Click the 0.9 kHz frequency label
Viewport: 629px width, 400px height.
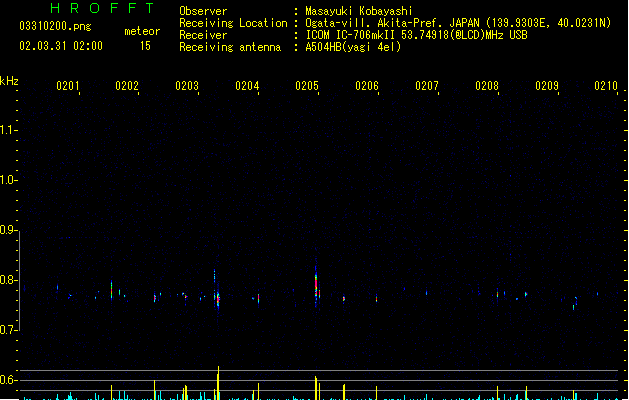(8, 230)
